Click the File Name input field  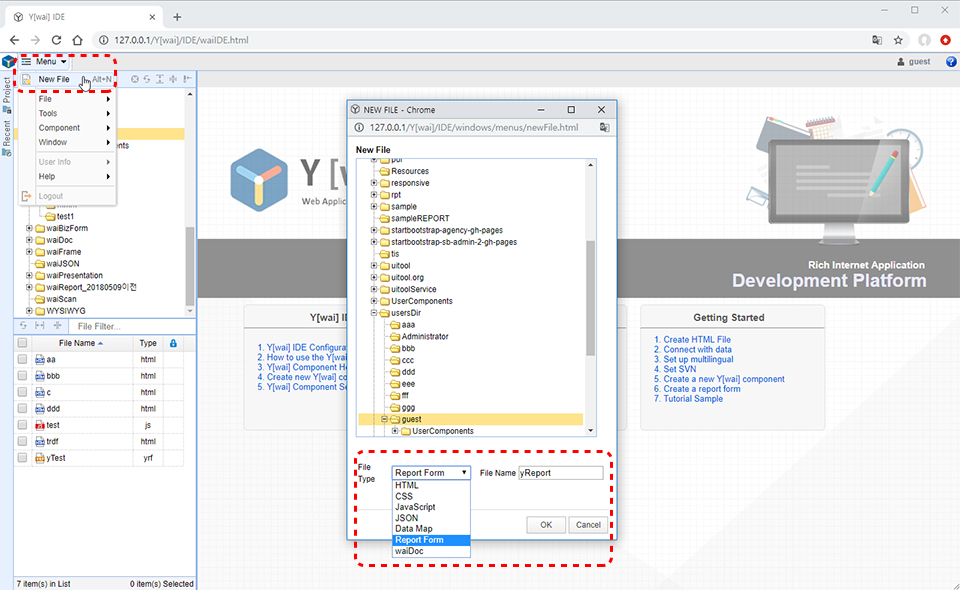[560, 473]
